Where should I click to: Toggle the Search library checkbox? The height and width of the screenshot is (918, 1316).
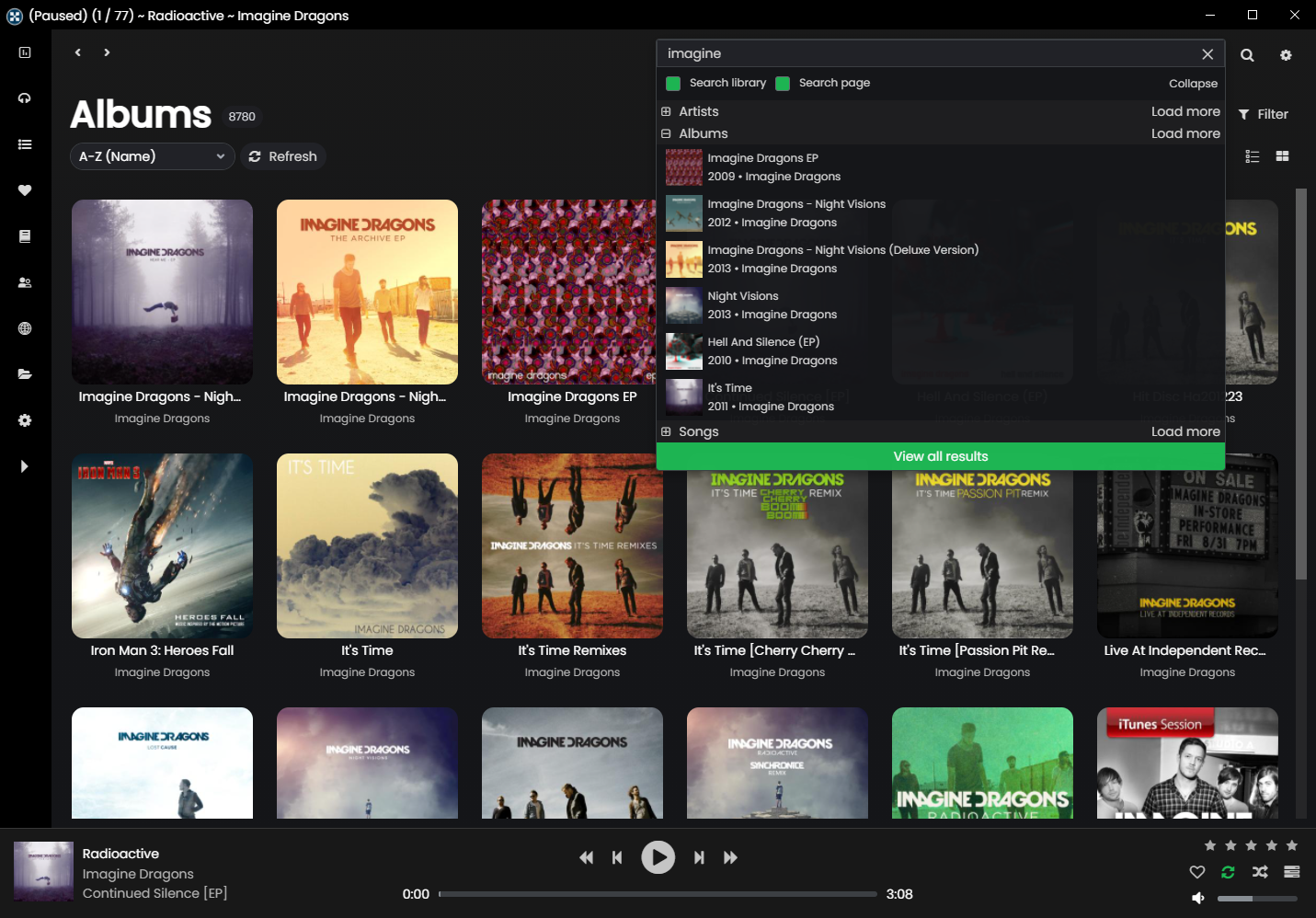pos(673,83)
